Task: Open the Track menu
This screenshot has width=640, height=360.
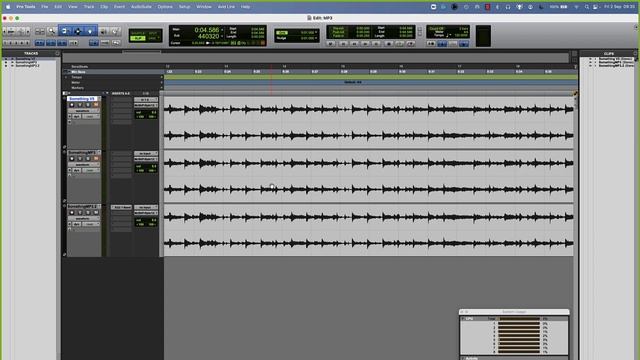Action: pos(89,7)
